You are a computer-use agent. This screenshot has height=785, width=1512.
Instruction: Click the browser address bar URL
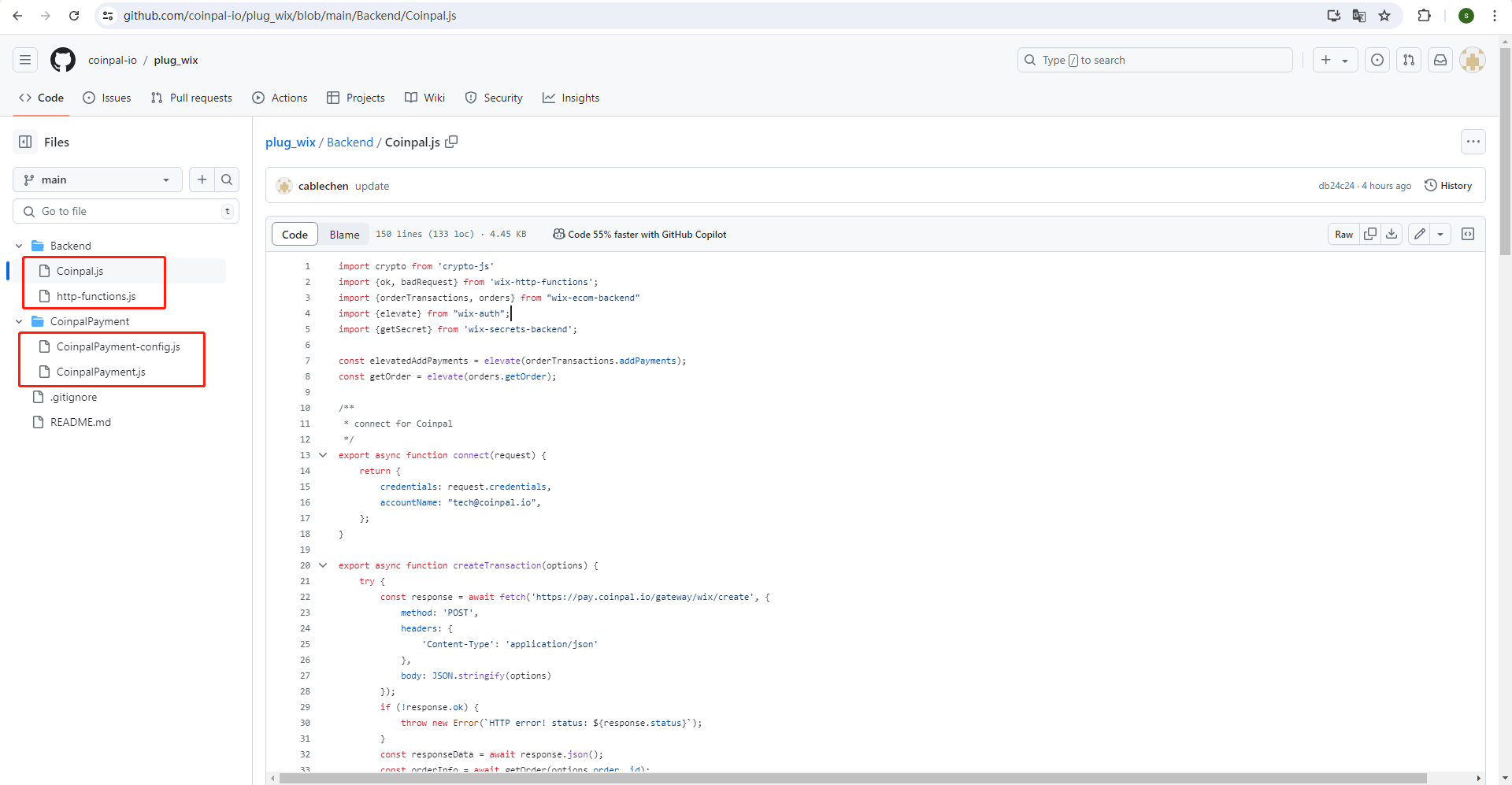click(x=290, y=16)
